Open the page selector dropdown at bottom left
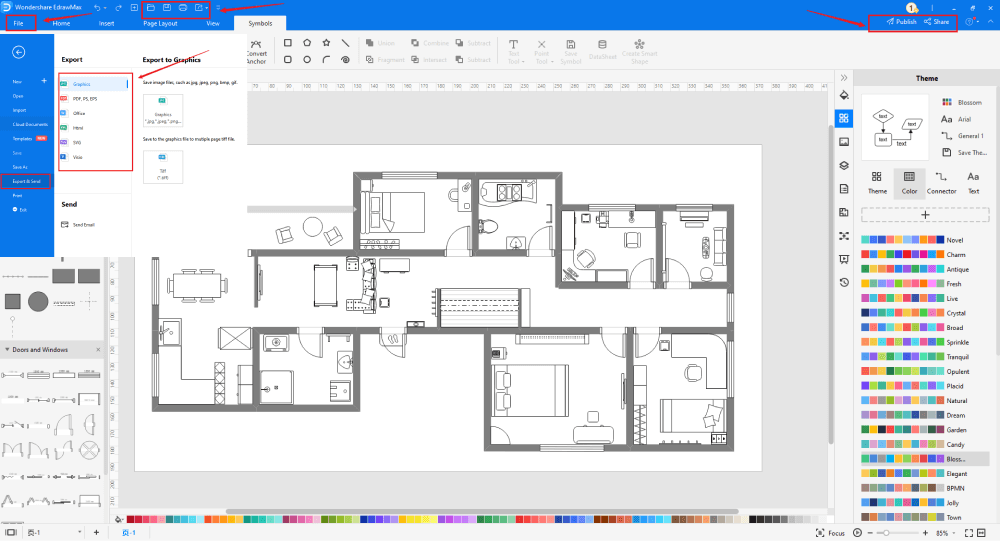1000x541 pixels. (80, 532)
